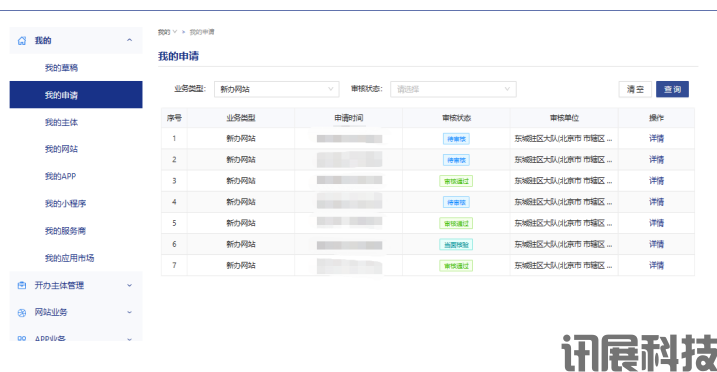Open 详情 for row 5
Image resolution: width=717 pixels, height=372 pixels.
pyautogui.click(x=656, y=223)
